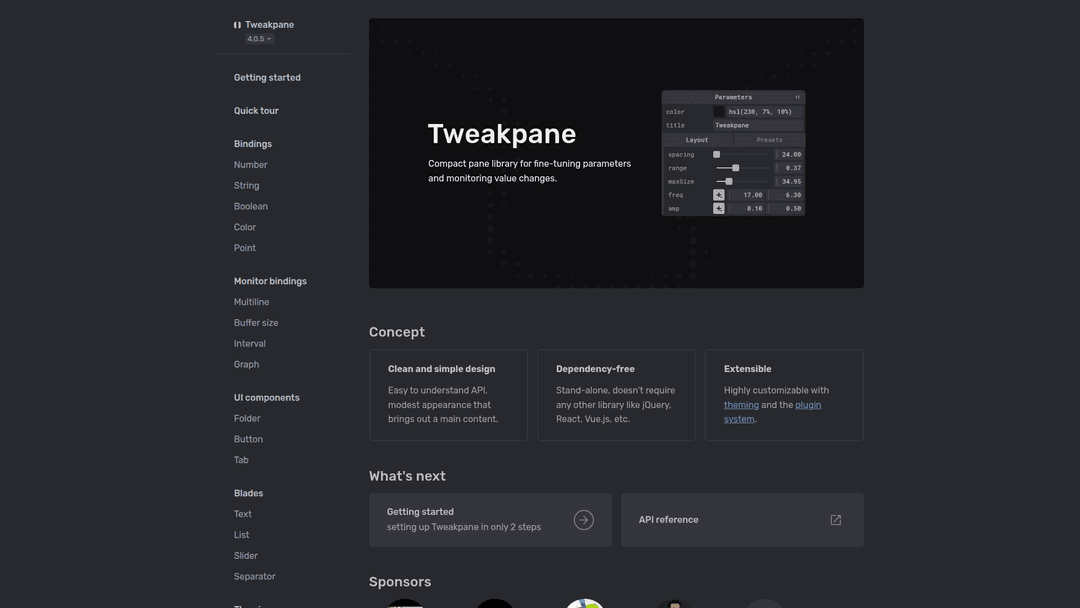
Task: Click the maxSize slider handle
Action: (x=729, y=182)
